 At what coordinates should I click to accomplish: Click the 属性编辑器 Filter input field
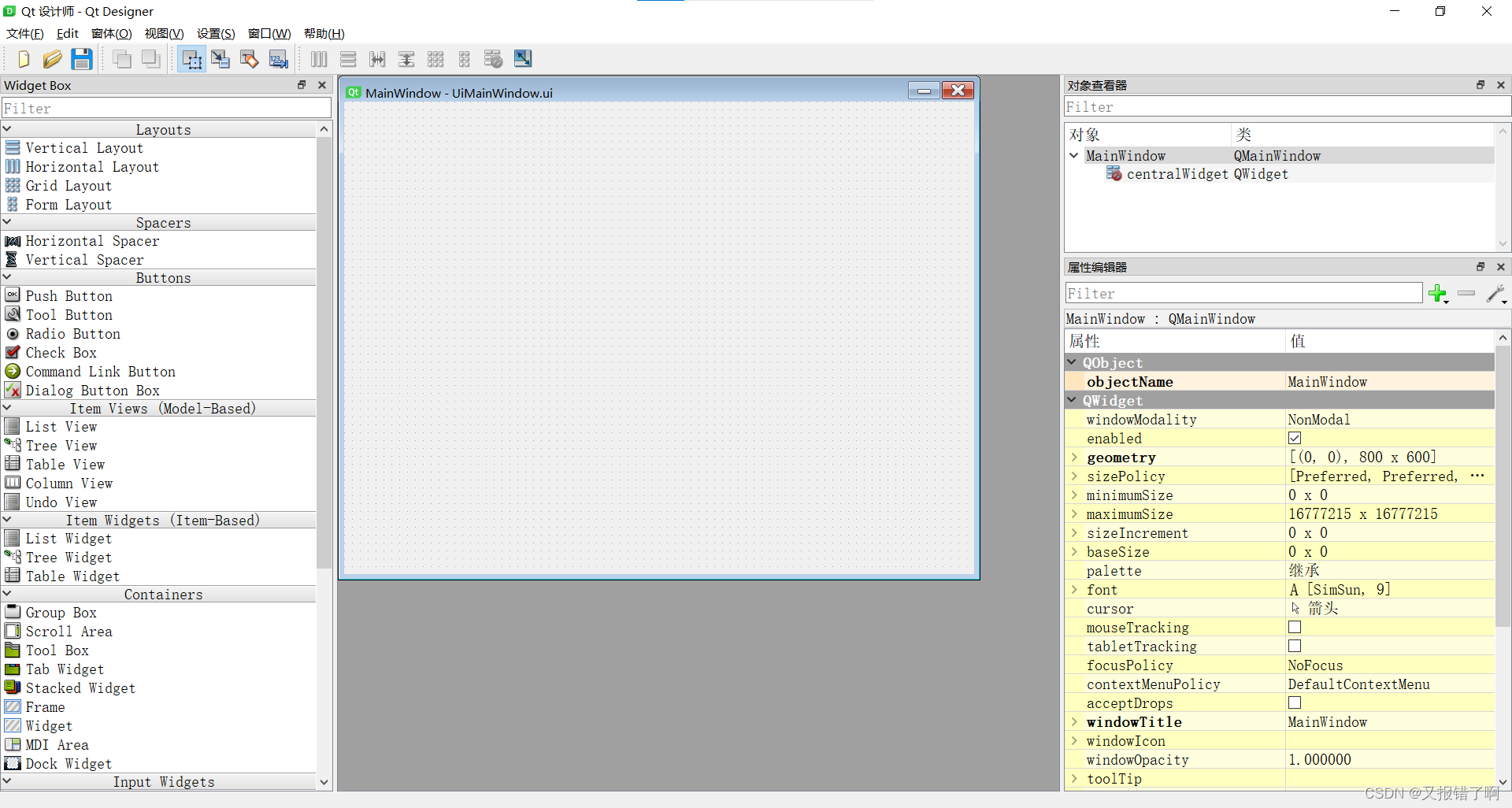point(1243,294)
